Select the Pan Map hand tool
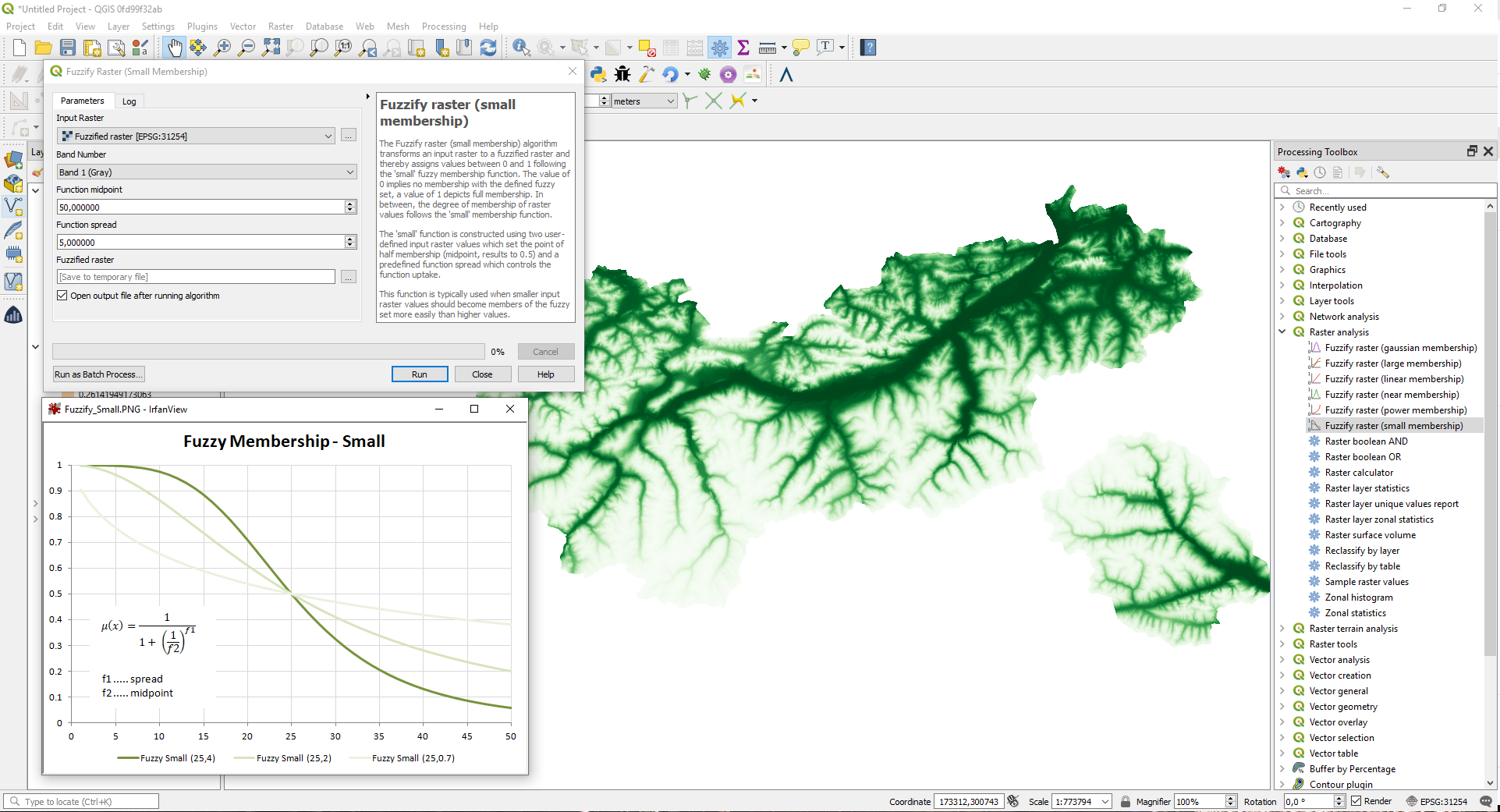Viewport: 1500px width, 812px height. coord(175,48)
